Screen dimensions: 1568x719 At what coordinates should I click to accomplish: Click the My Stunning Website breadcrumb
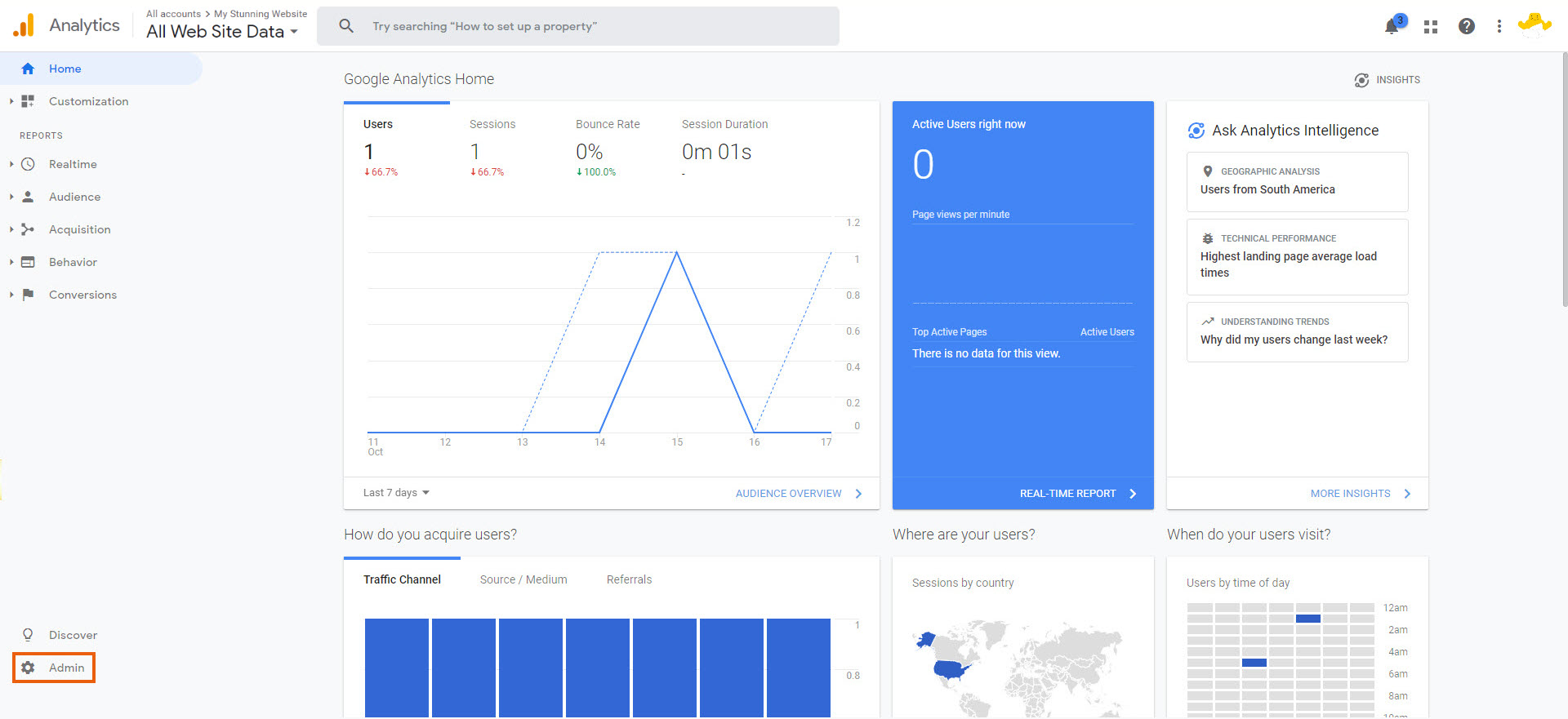point(261,14)
